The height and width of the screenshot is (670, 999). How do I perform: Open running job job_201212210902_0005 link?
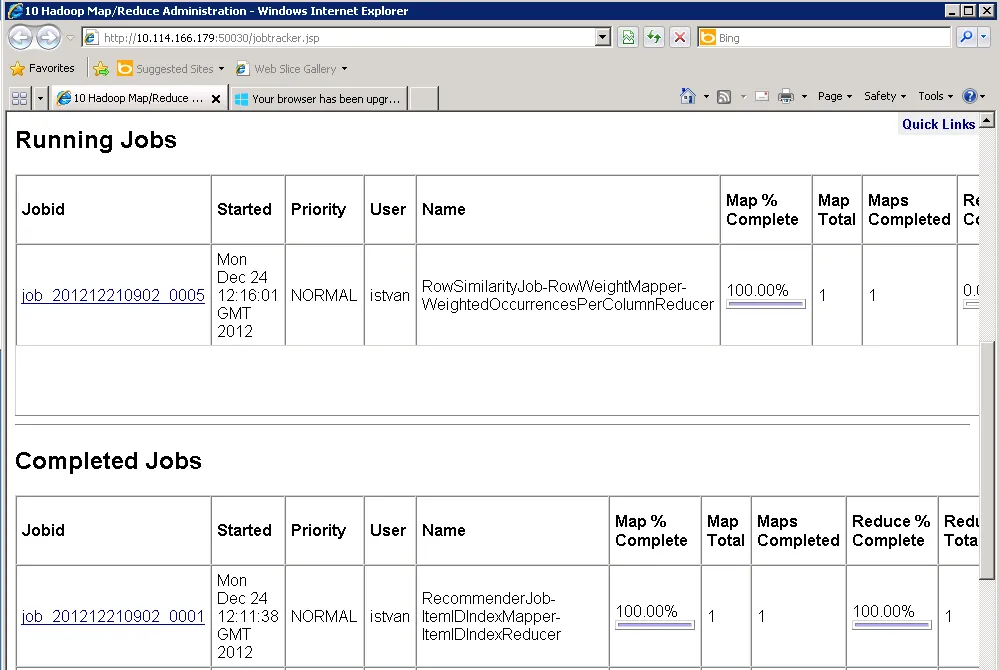113,296
